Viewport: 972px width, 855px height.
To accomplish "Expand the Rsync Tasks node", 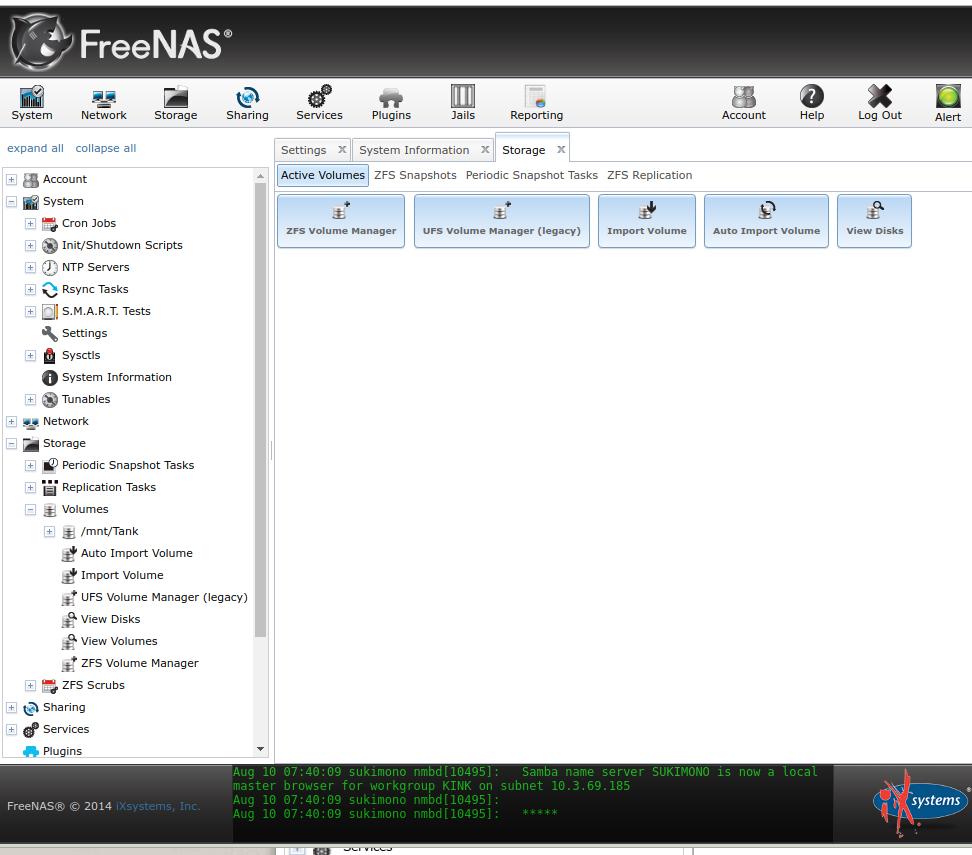I will [x=30, y=290].
